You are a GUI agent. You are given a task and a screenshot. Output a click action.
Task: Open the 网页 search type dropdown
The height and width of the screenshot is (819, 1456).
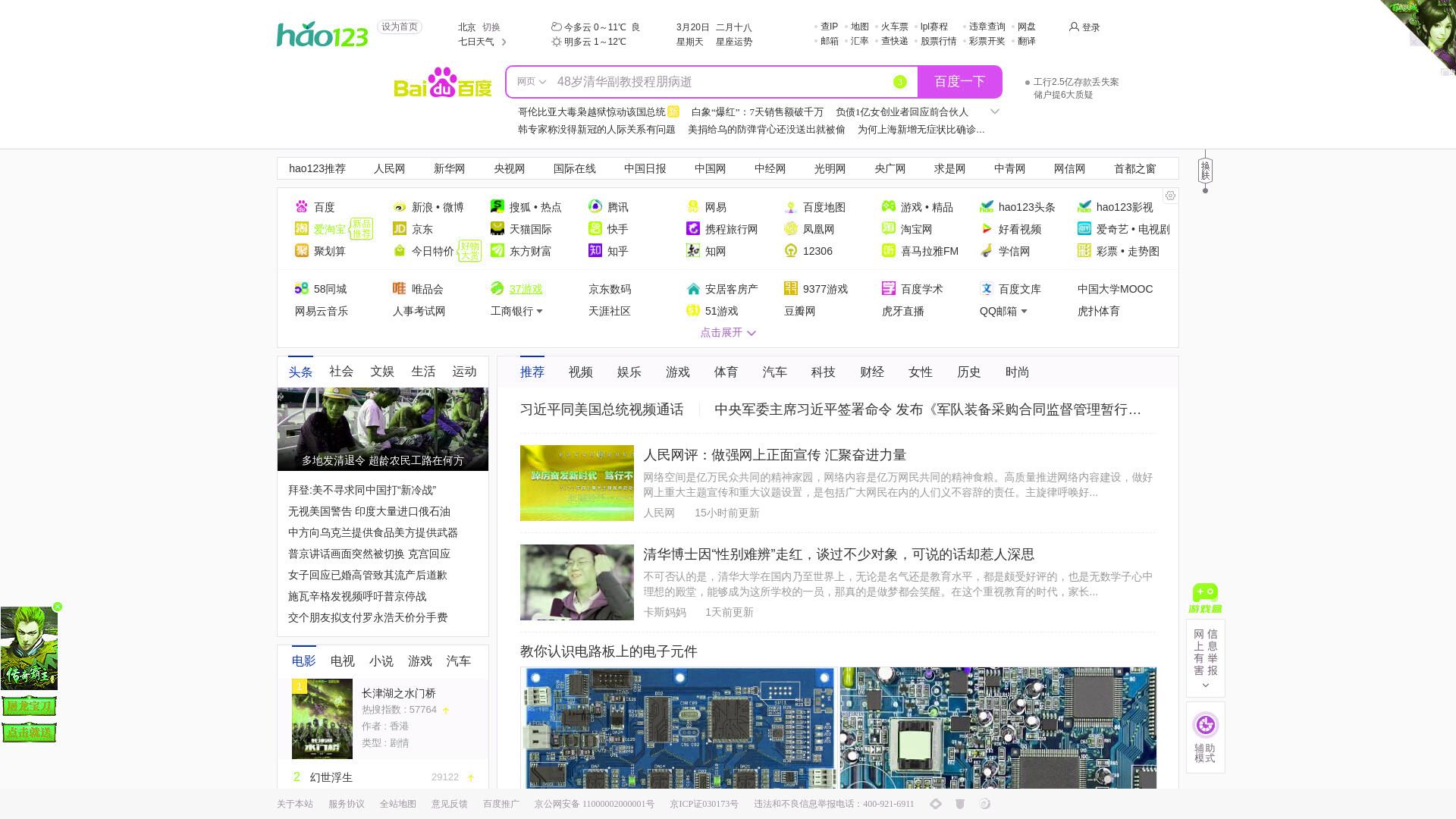(x=532, y=82)
